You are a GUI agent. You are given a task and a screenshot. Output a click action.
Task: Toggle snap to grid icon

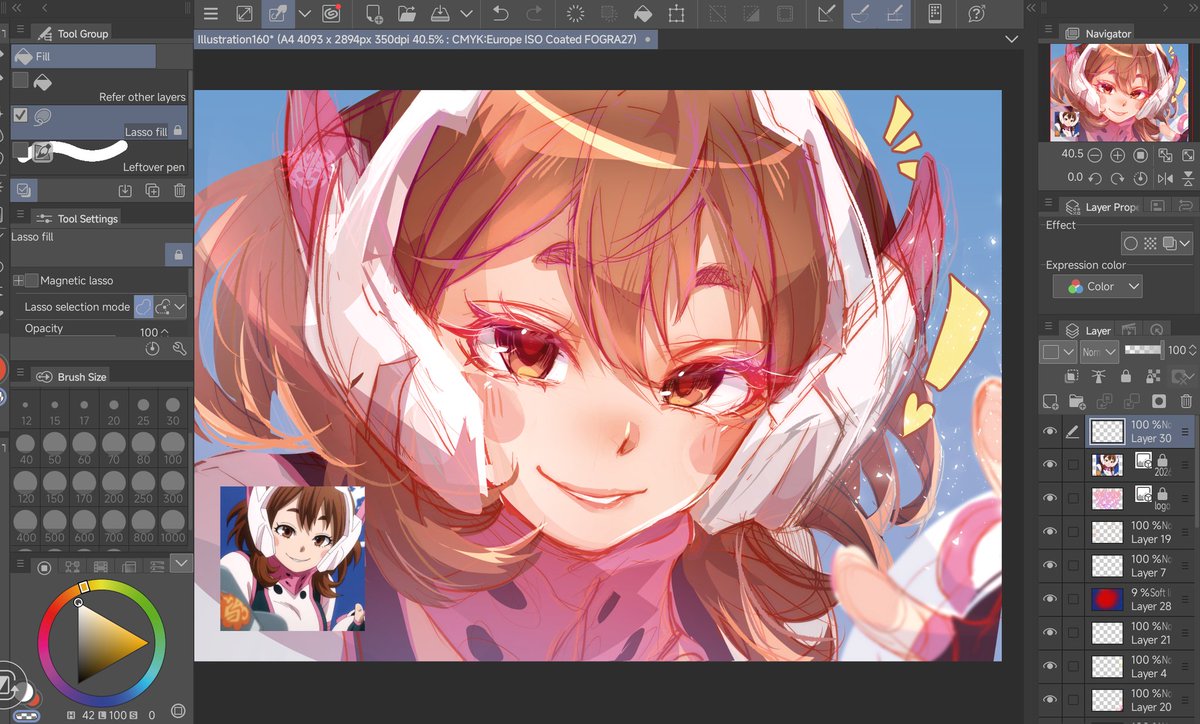click(x=895, y=14)
